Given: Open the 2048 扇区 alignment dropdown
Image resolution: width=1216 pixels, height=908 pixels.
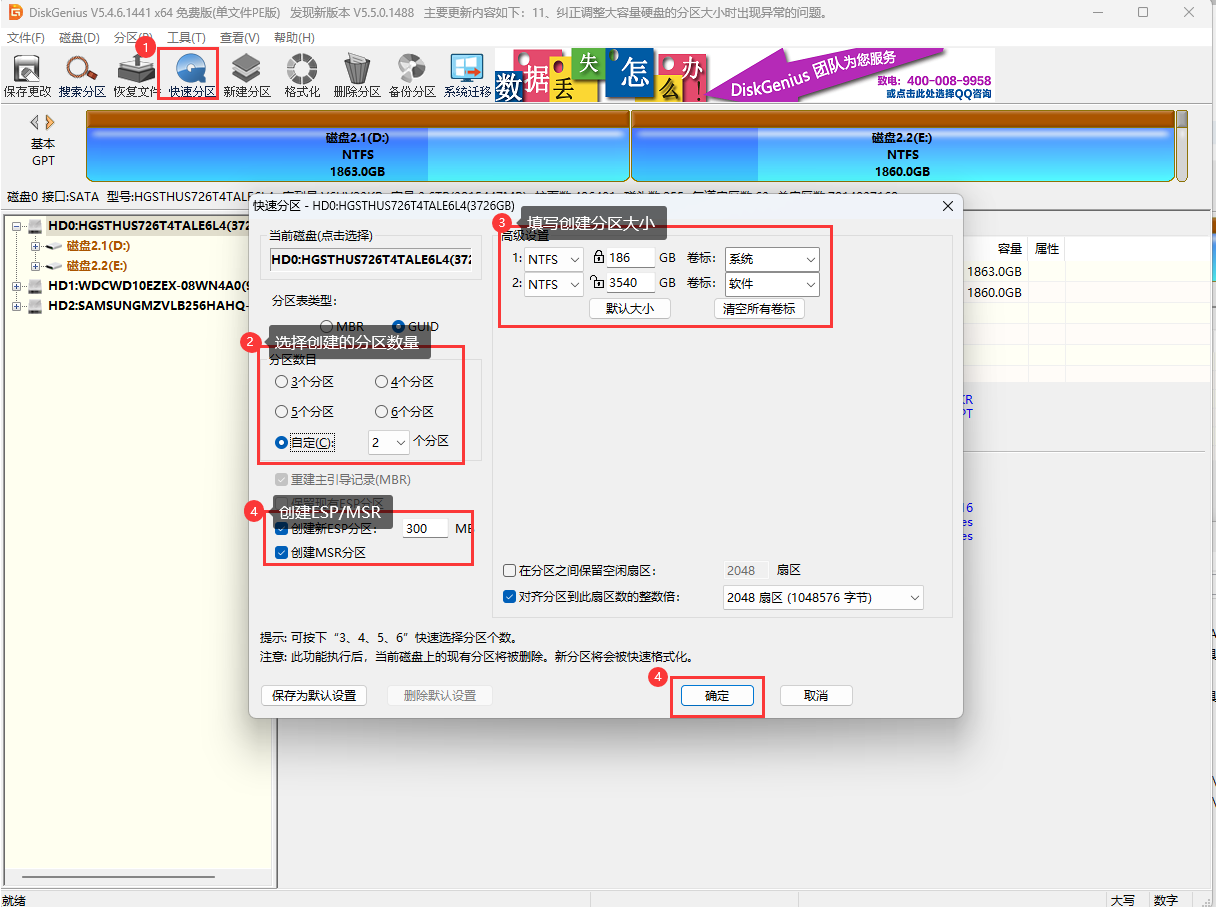Looking at the screenshot, I should click(823, 598).
